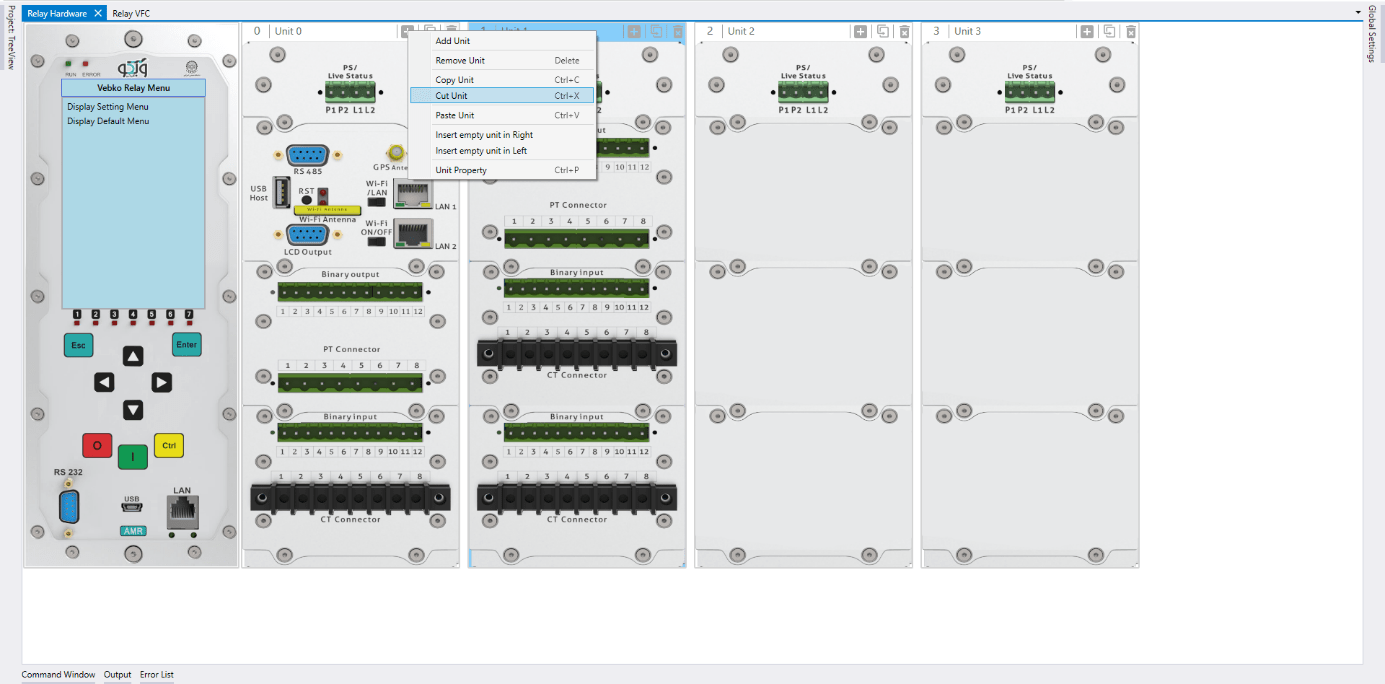Screen dimensions: 1385x684
Task: Select Display Setting Menu on relay screen
Action: 108,107
